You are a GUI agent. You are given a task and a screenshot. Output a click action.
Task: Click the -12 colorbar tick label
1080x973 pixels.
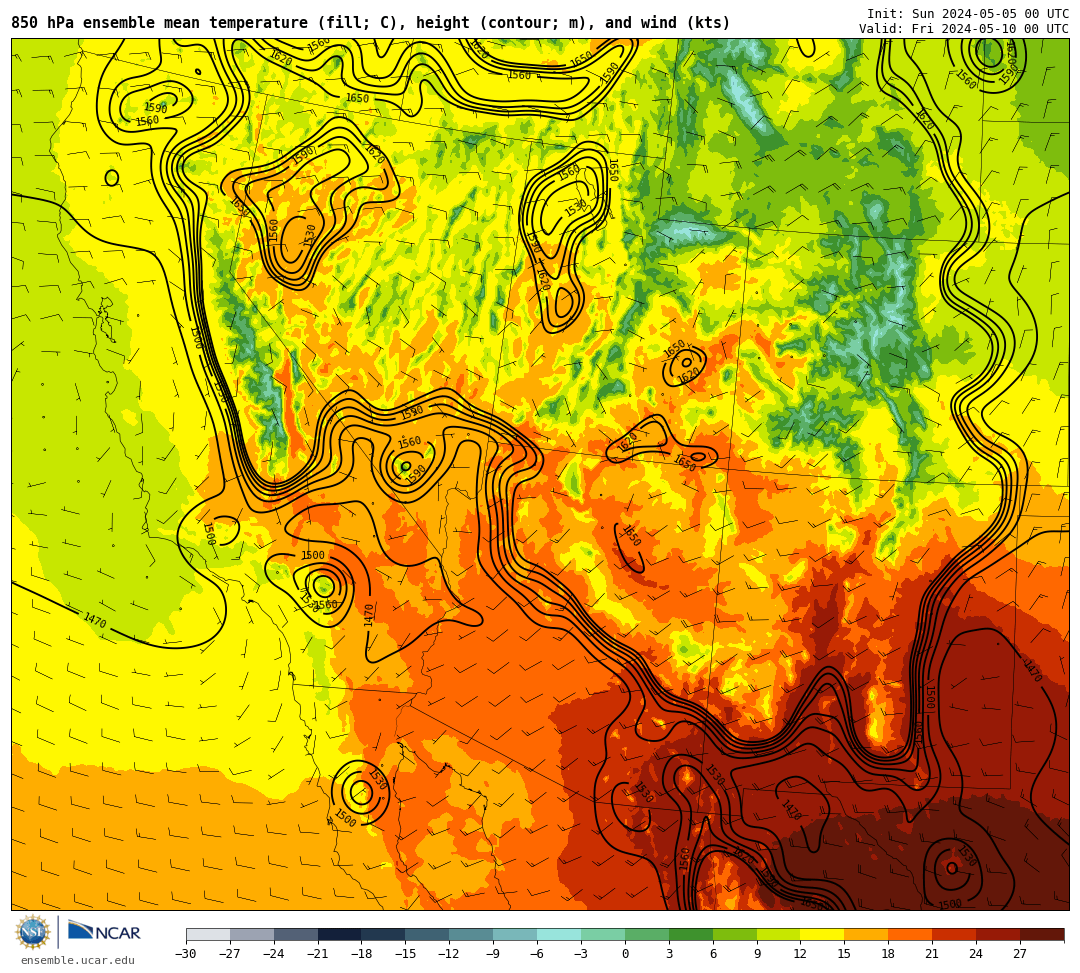[449, 954]
